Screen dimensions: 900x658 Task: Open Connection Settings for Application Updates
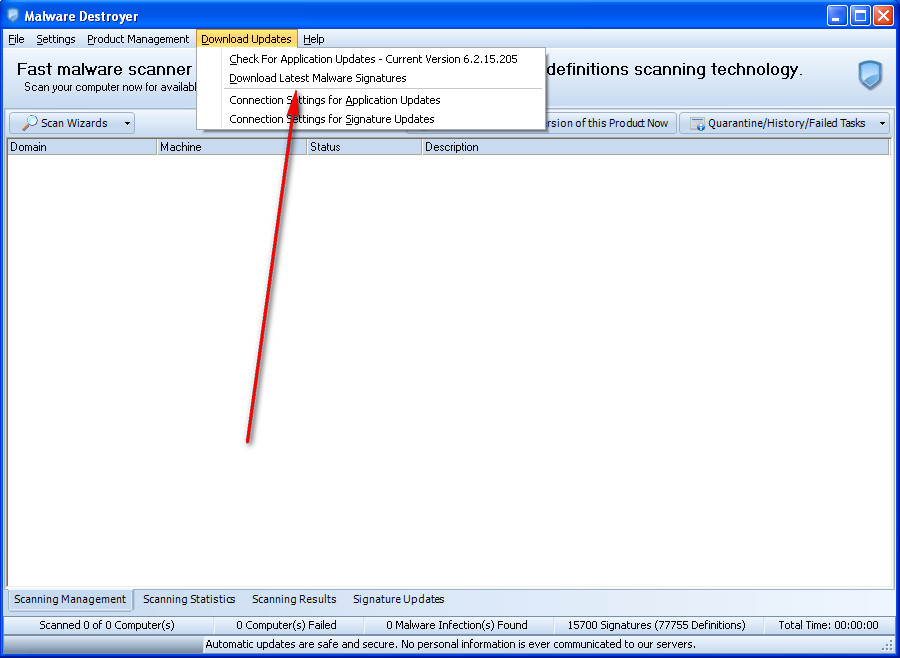335,100
